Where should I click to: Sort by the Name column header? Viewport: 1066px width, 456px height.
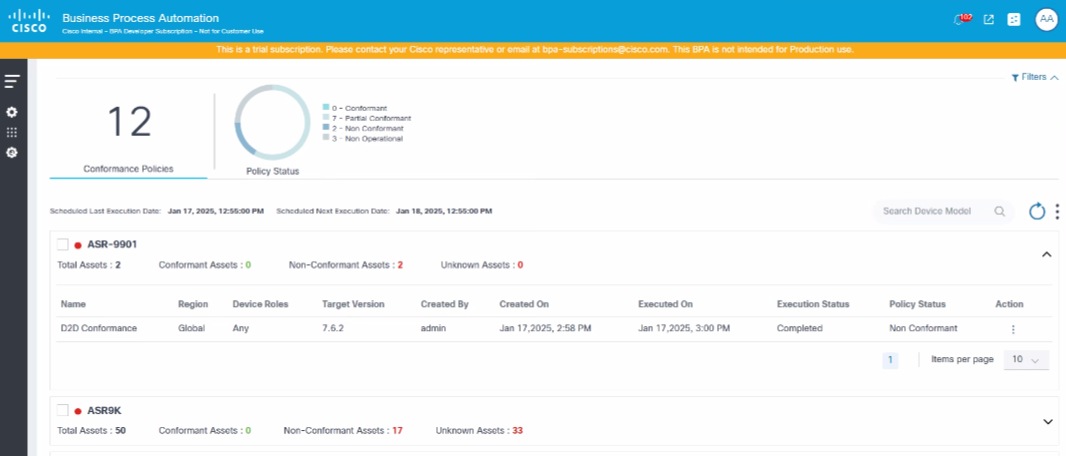[73, 304]
